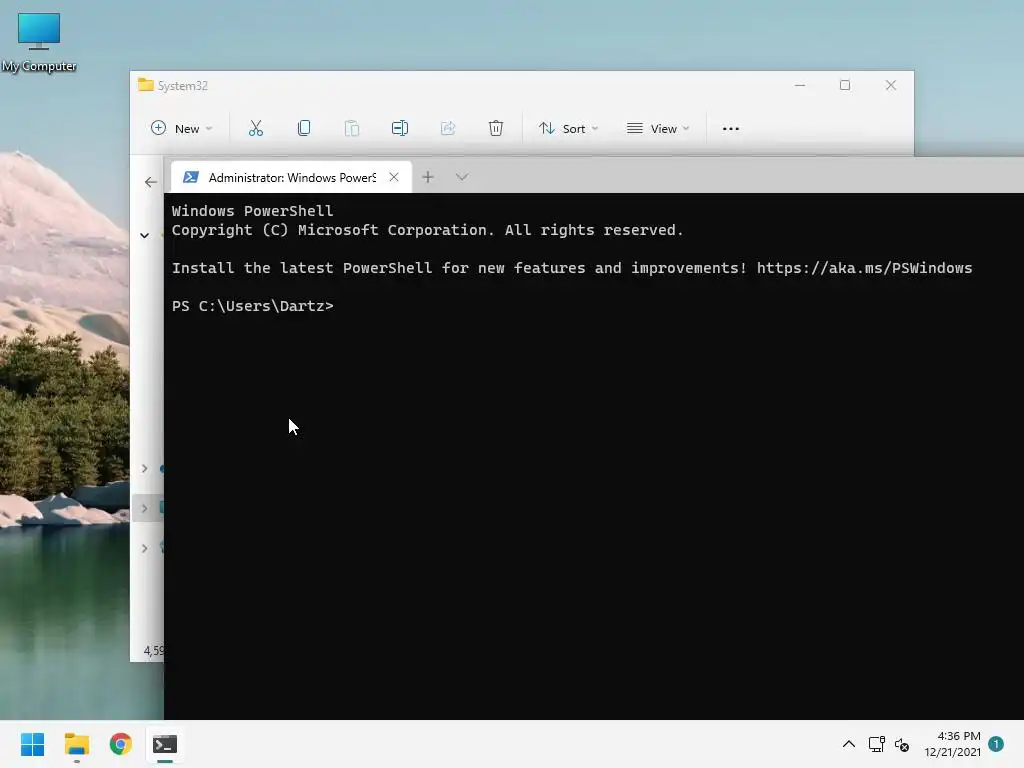Open File Explorer from the taskbar
This screenshot has height=768, width=1024.
tap(77, 744)
